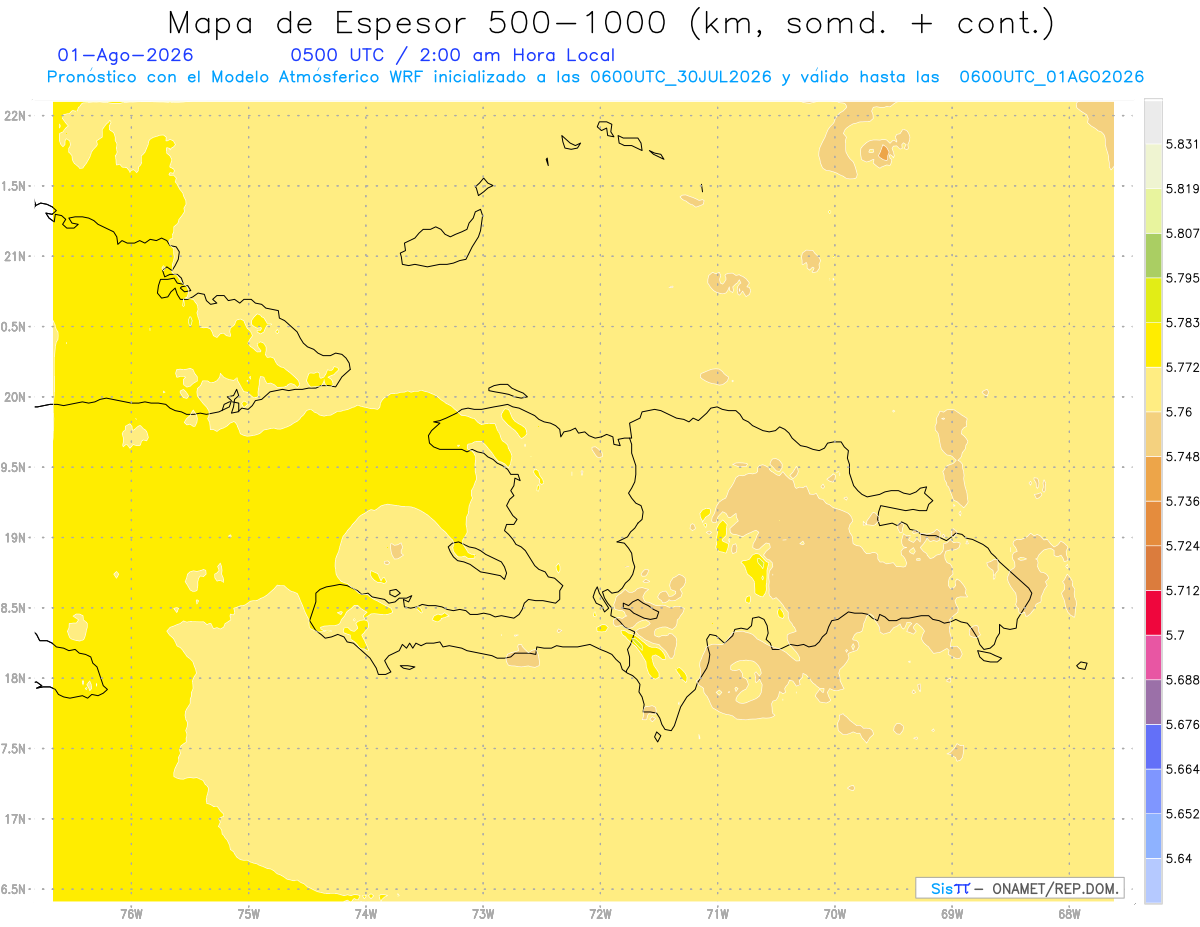Screen dimensions: 1200x927
Task: Click the 5.724 colorbar label
Action: (x=1182, y=546)
